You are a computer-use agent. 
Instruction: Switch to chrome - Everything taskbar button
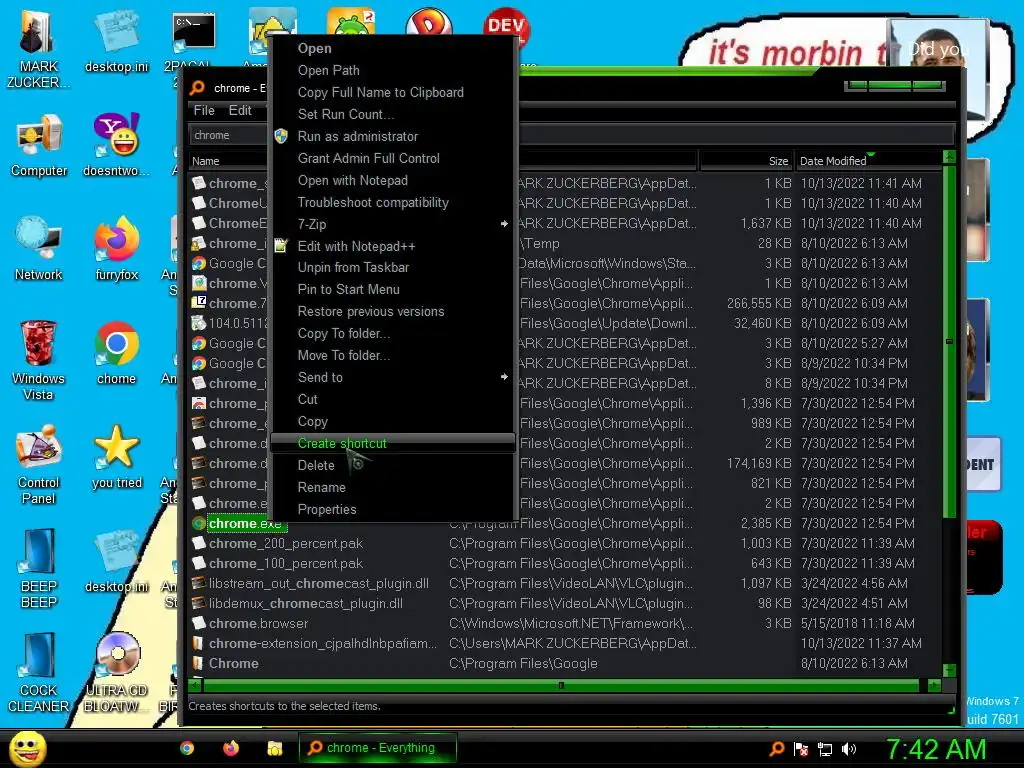click(x=377, y=748)
